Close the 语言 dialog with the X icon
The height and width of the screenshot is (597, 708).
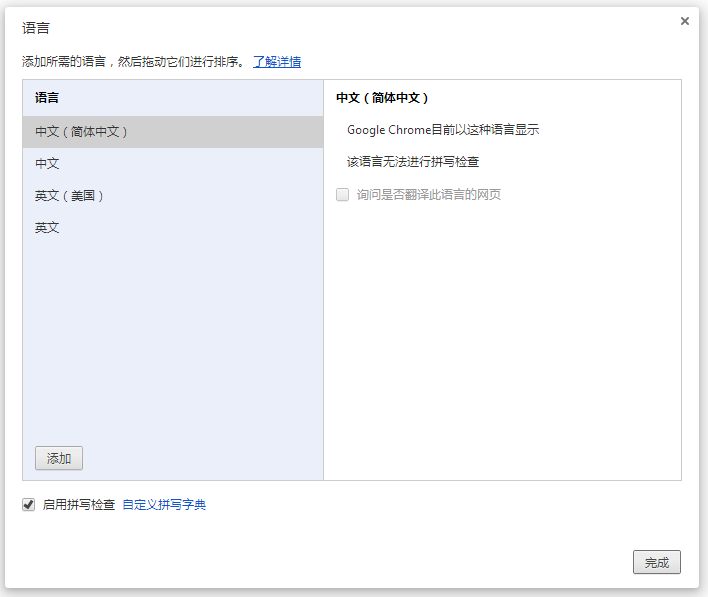tap(685, 21)
